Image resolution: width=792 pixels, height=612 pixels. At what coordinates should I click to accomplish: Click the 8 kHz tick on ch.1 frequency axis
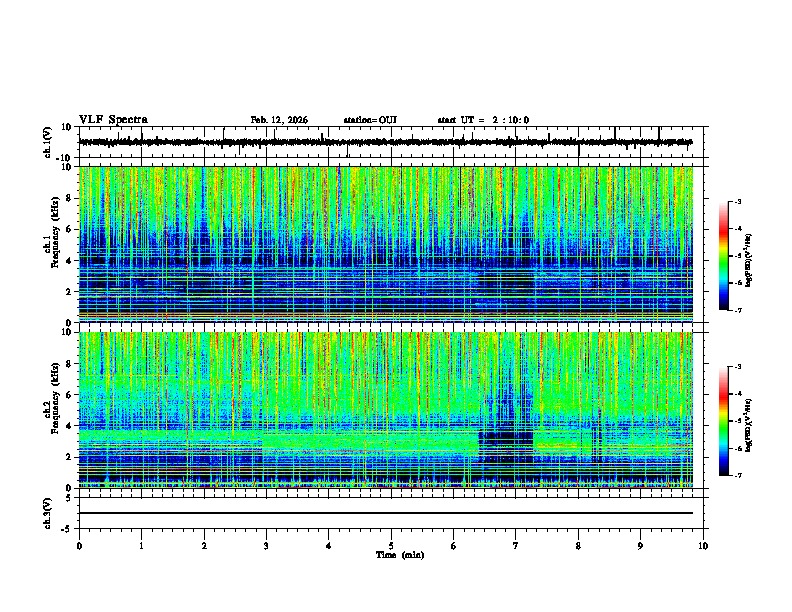click(70, 198)
